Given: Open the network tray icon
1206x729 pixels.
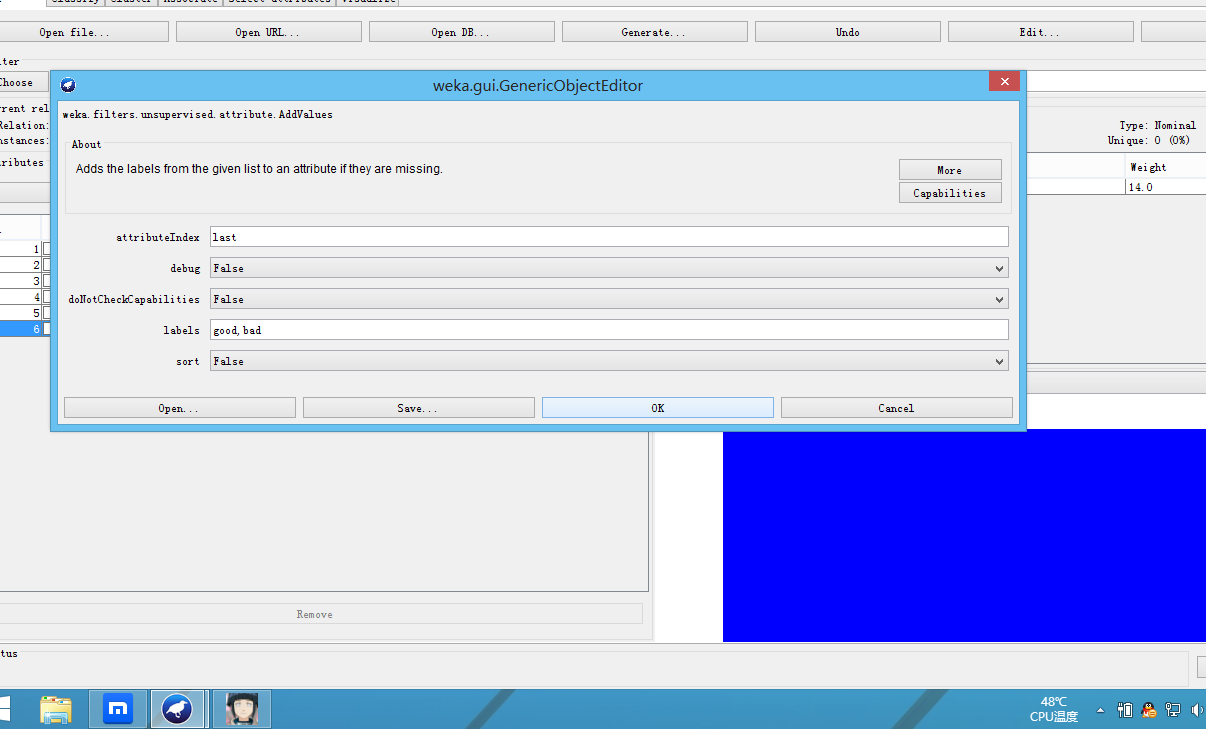Looking at the screenshot, I should (1173, 710).
